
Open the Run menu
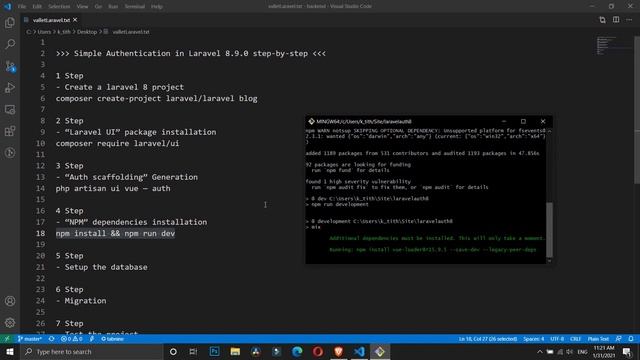tap(113, 7)
